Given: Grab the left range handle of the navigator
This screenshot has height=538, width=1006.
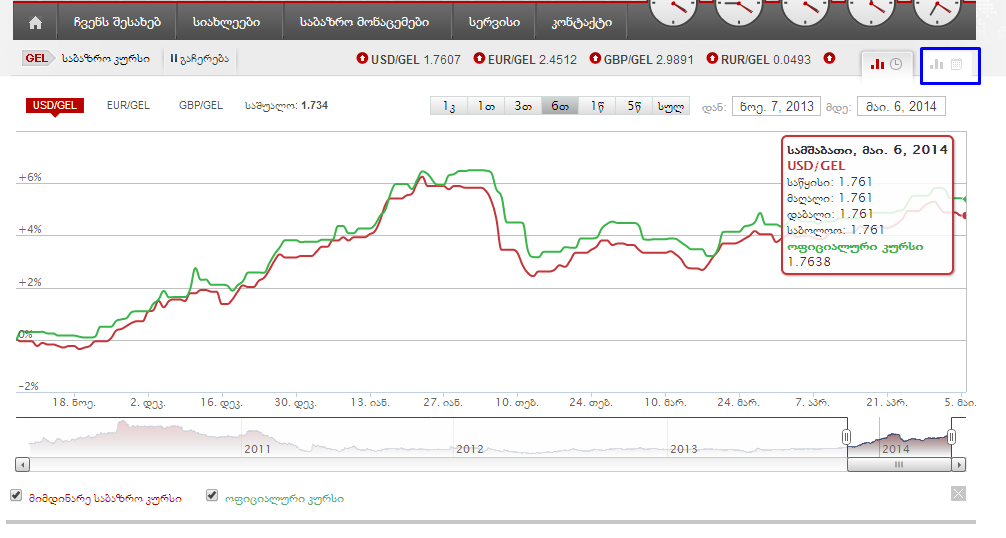Looking at the screenshot, I should pyautogui.click(x=846, y=437).
